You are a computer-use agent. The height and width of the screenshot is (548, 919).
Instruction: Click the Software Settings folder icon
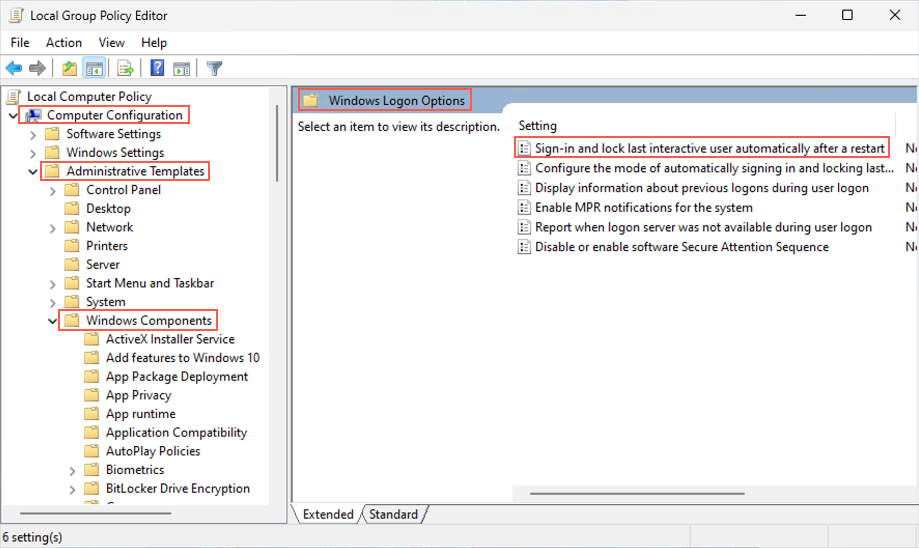coord(53,134)
